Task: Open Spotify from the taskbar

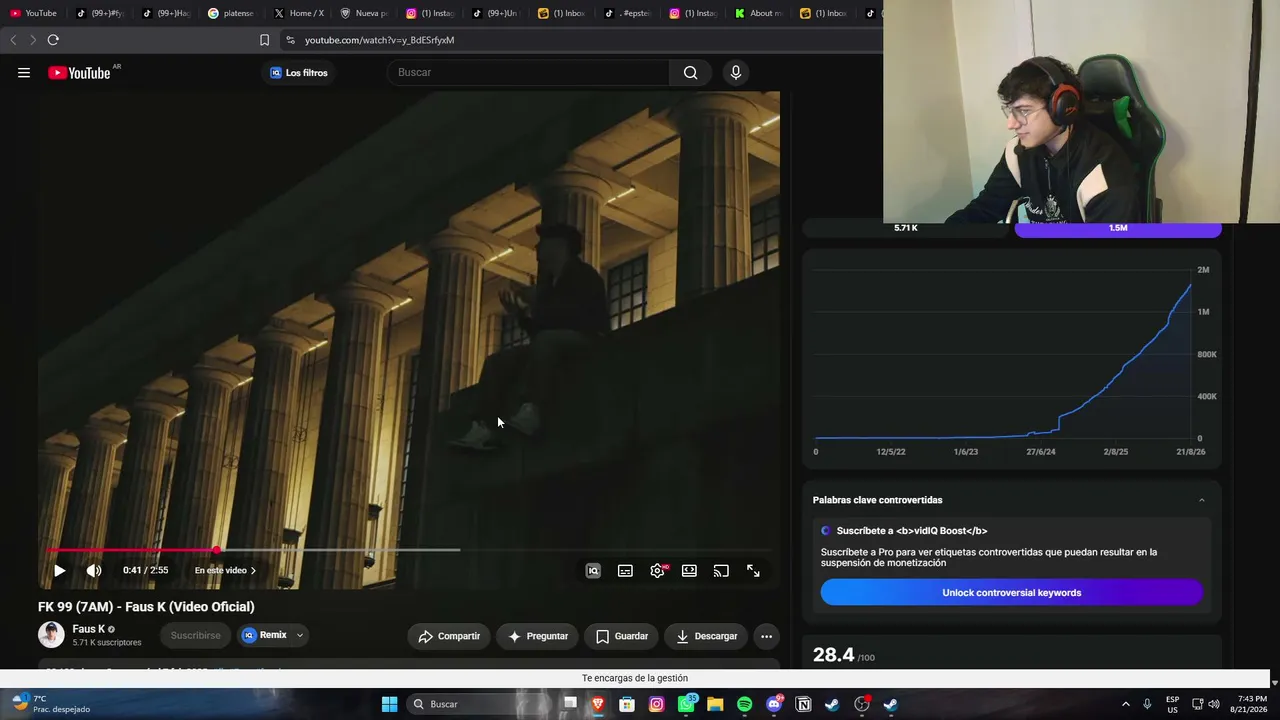Action: pos(744,704)
